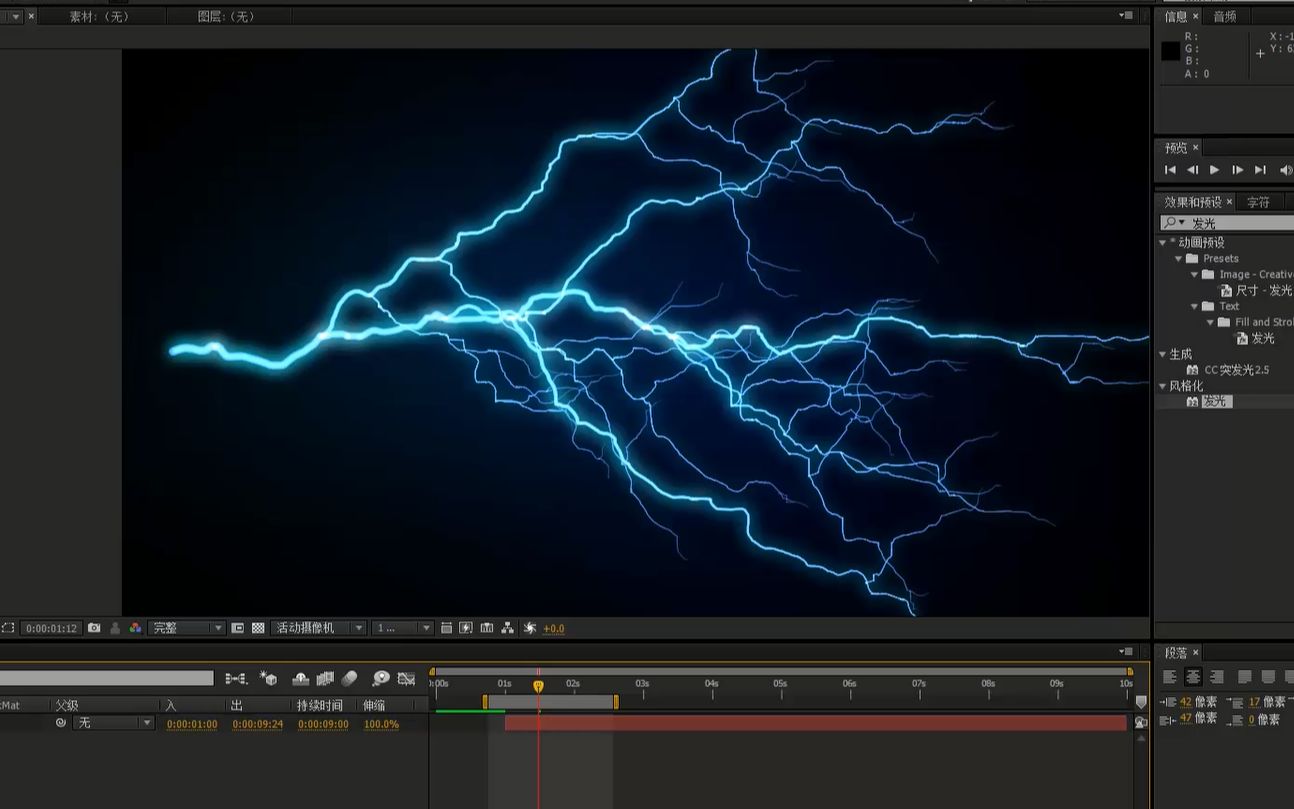The width and height of the screenshot is (1294, 809).
Task: Toggle fast previews region icon next to 完整
Action: (238, 628)
